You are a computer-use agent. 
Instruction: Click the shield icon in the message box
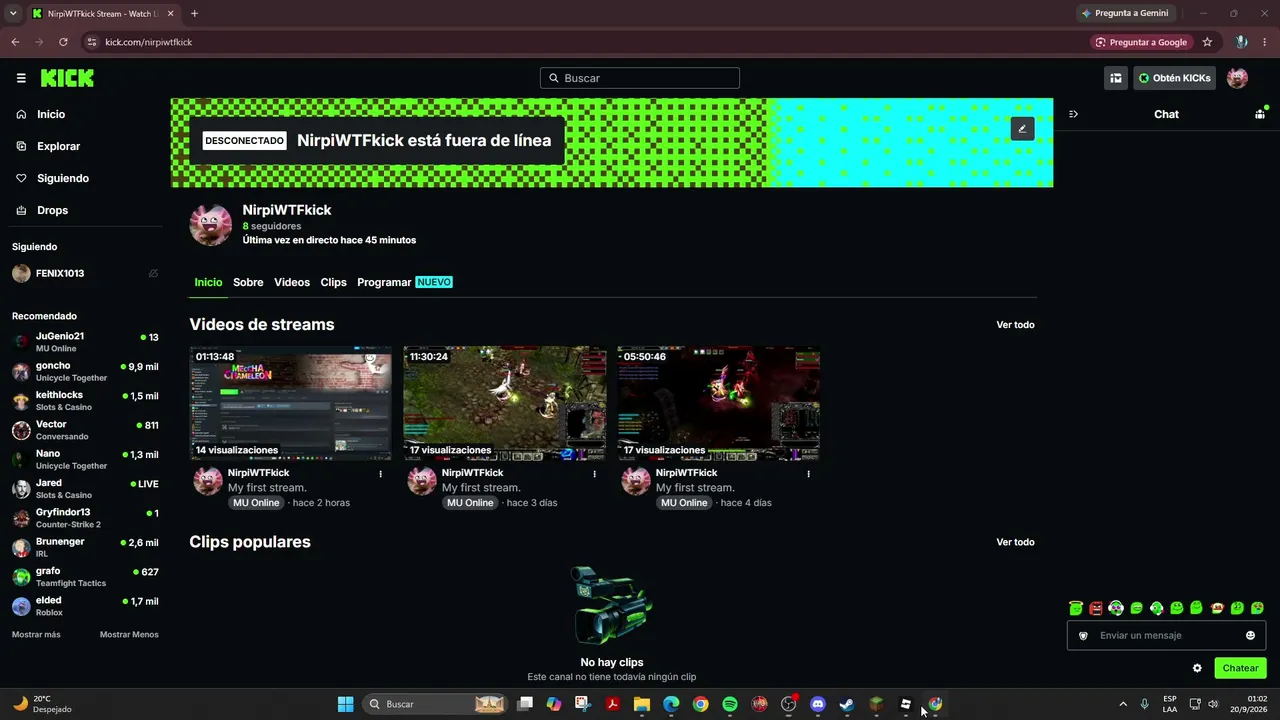tap(1083, 636)
